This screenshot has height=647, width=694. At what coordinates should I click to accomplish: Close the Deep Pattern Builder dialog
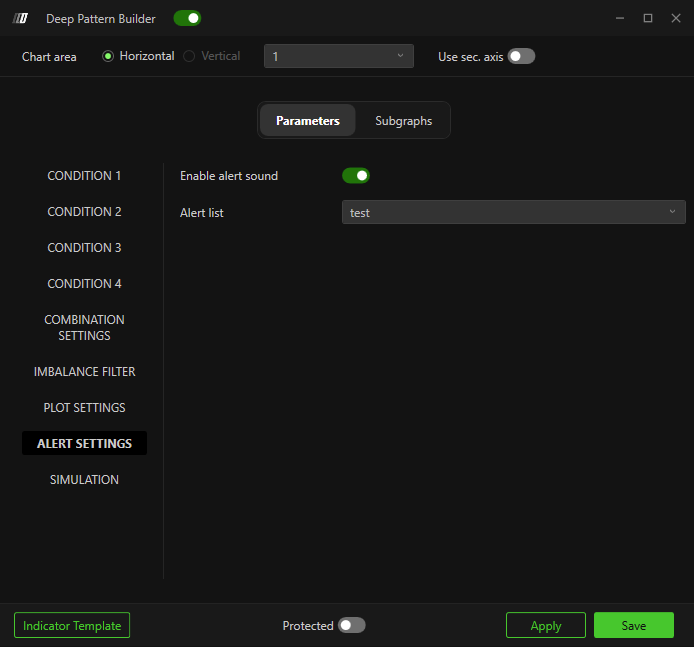point(674,18)
